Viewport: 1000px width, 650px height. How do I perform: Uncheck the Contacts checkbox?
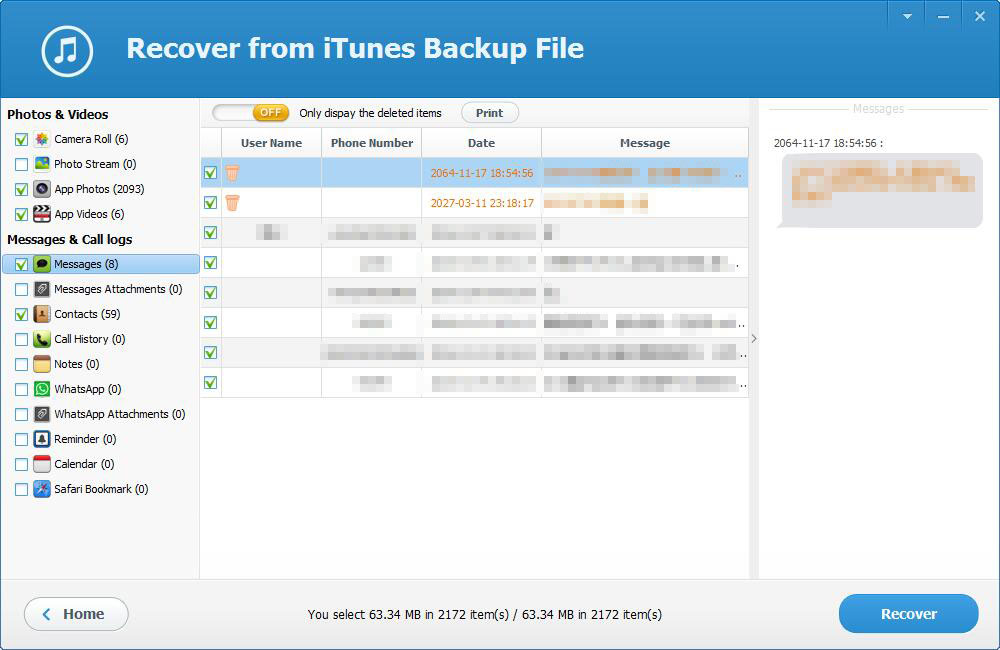[22, 314]
